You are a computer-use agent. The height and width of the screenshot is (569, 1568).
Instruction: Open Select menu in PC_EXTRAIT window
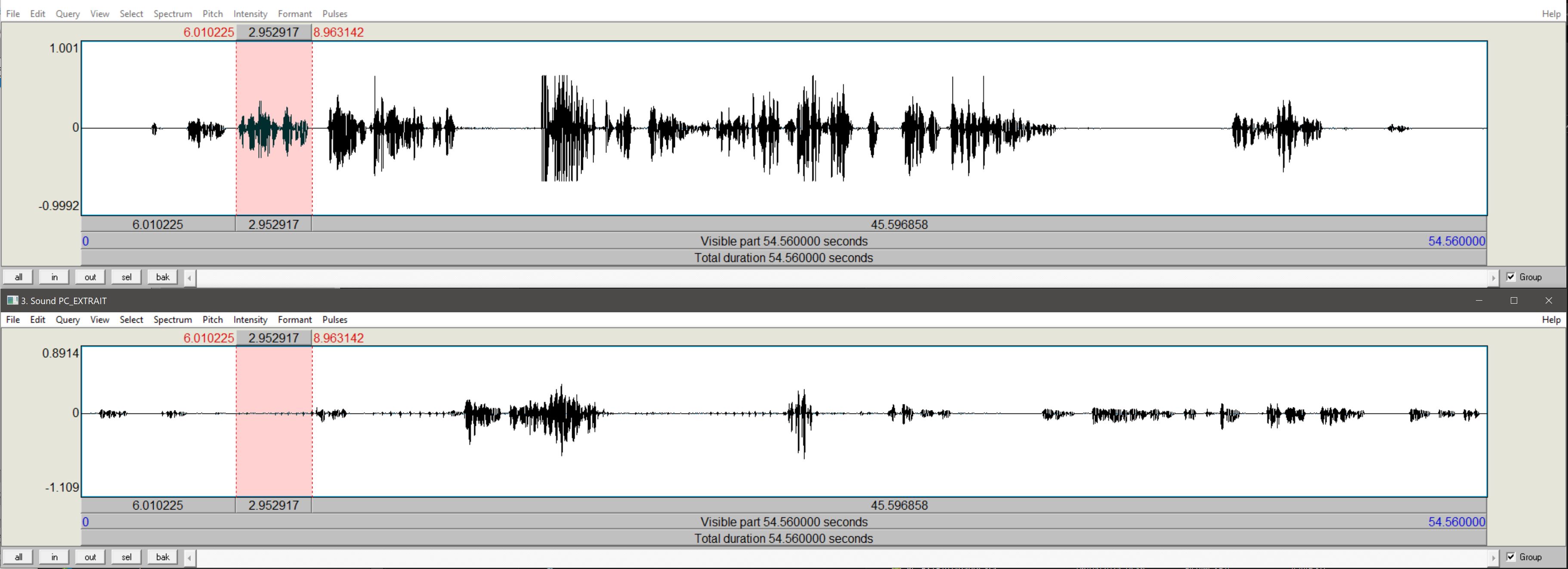tap(131, 319)
